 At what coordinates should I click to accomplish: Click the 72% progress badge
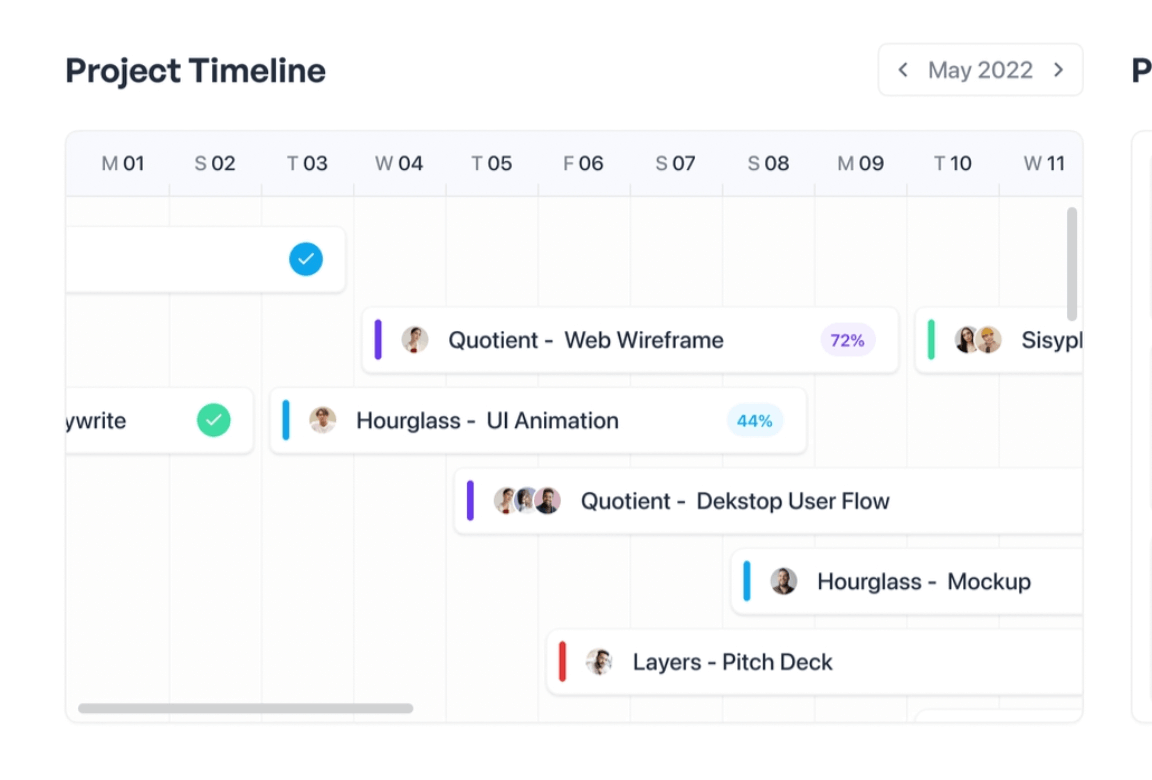coord(847,340)
